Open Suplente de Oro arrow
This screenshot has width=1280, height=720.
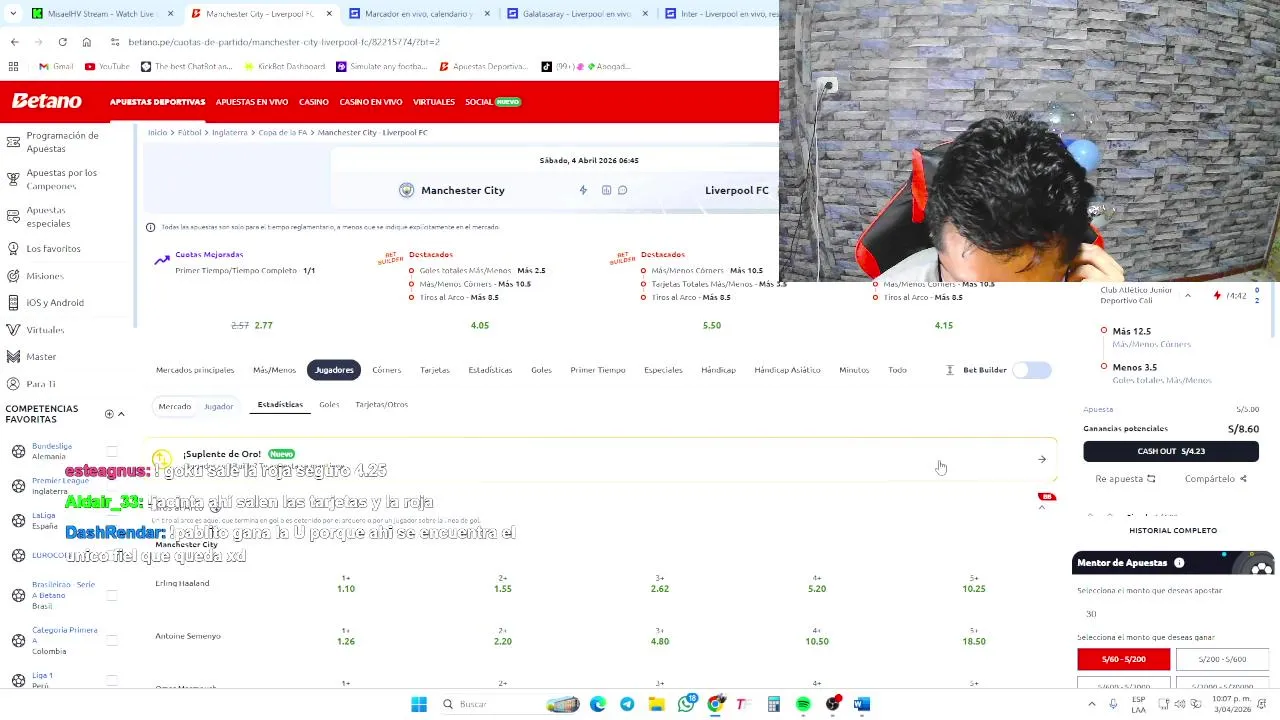coord(1042,459)
